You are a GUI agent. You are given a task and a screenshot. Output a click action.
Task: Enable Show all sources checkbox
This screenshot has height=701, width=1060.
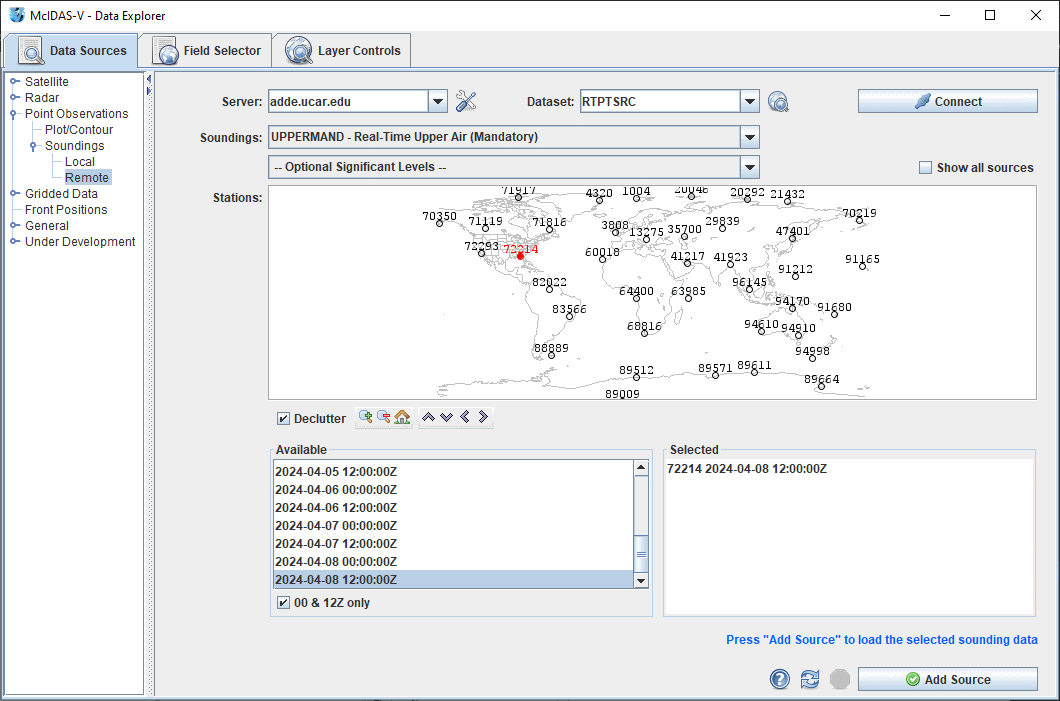tap(925, 167)
